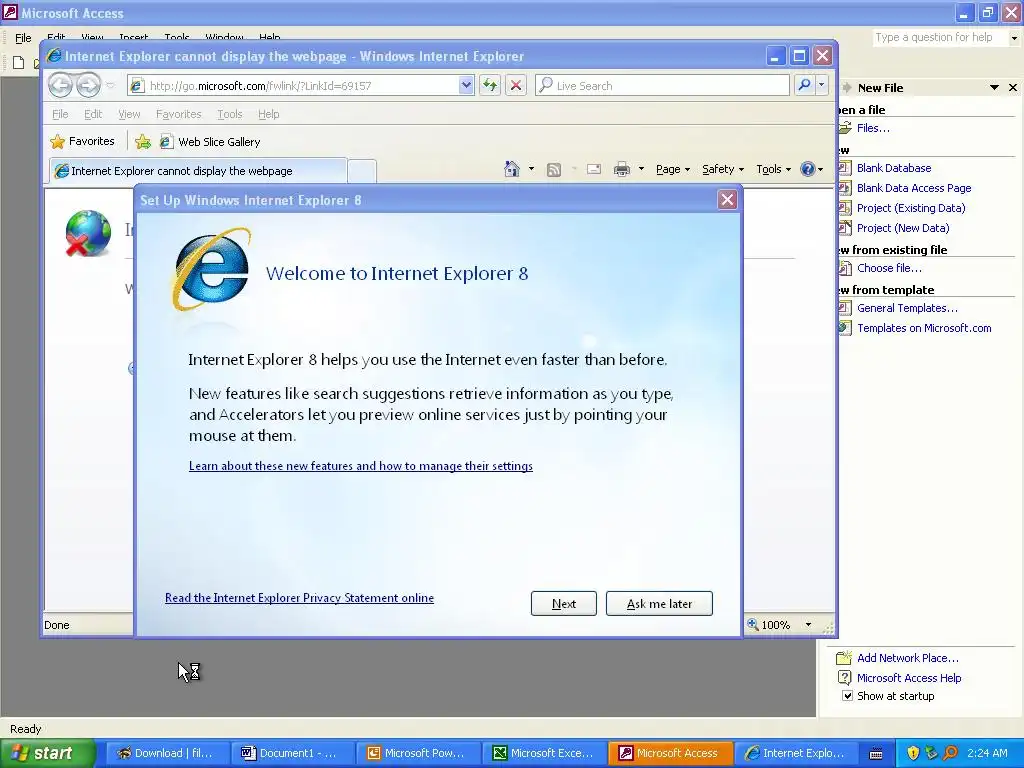
Task: Switch to Document1 Word taskbar button
Action: [x=291, y=753]
